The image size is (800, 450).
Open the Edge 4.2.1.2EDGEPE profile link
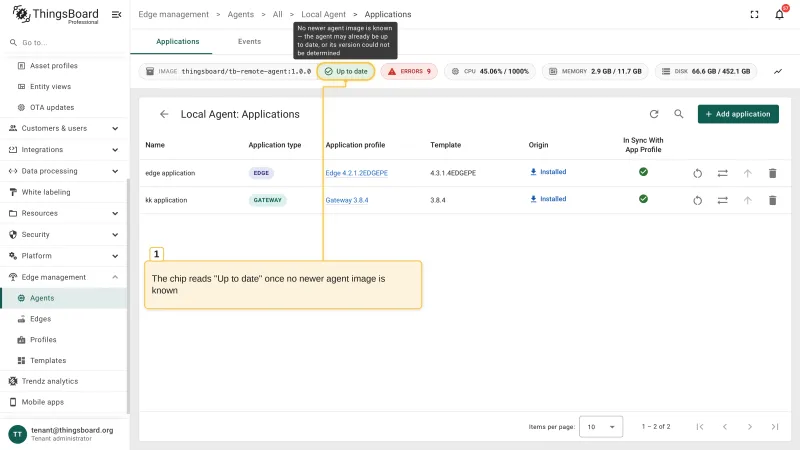tap(356, 173)
